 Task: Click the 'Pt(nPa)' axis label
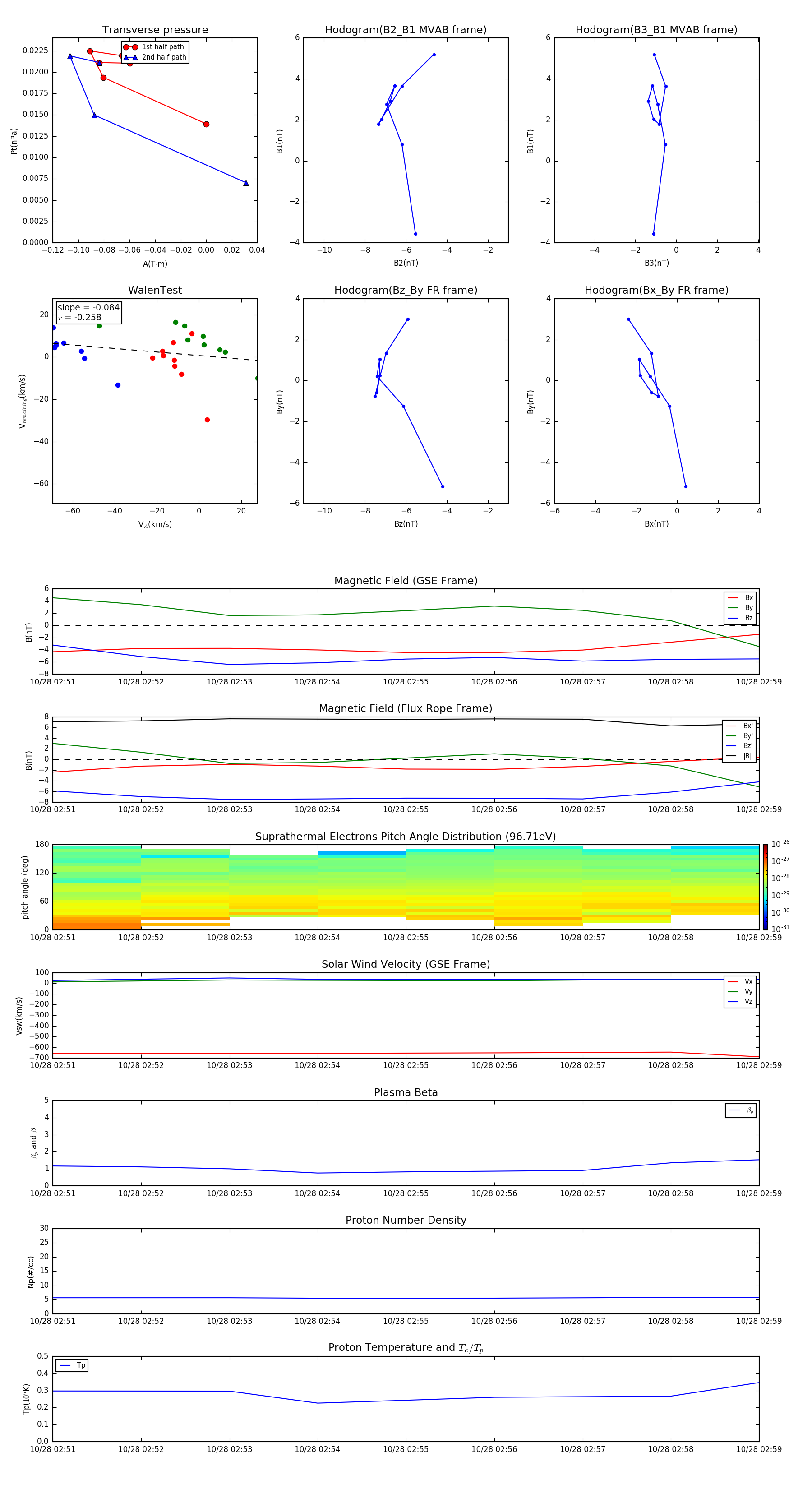pyautogui.click(x=14, y=141)
